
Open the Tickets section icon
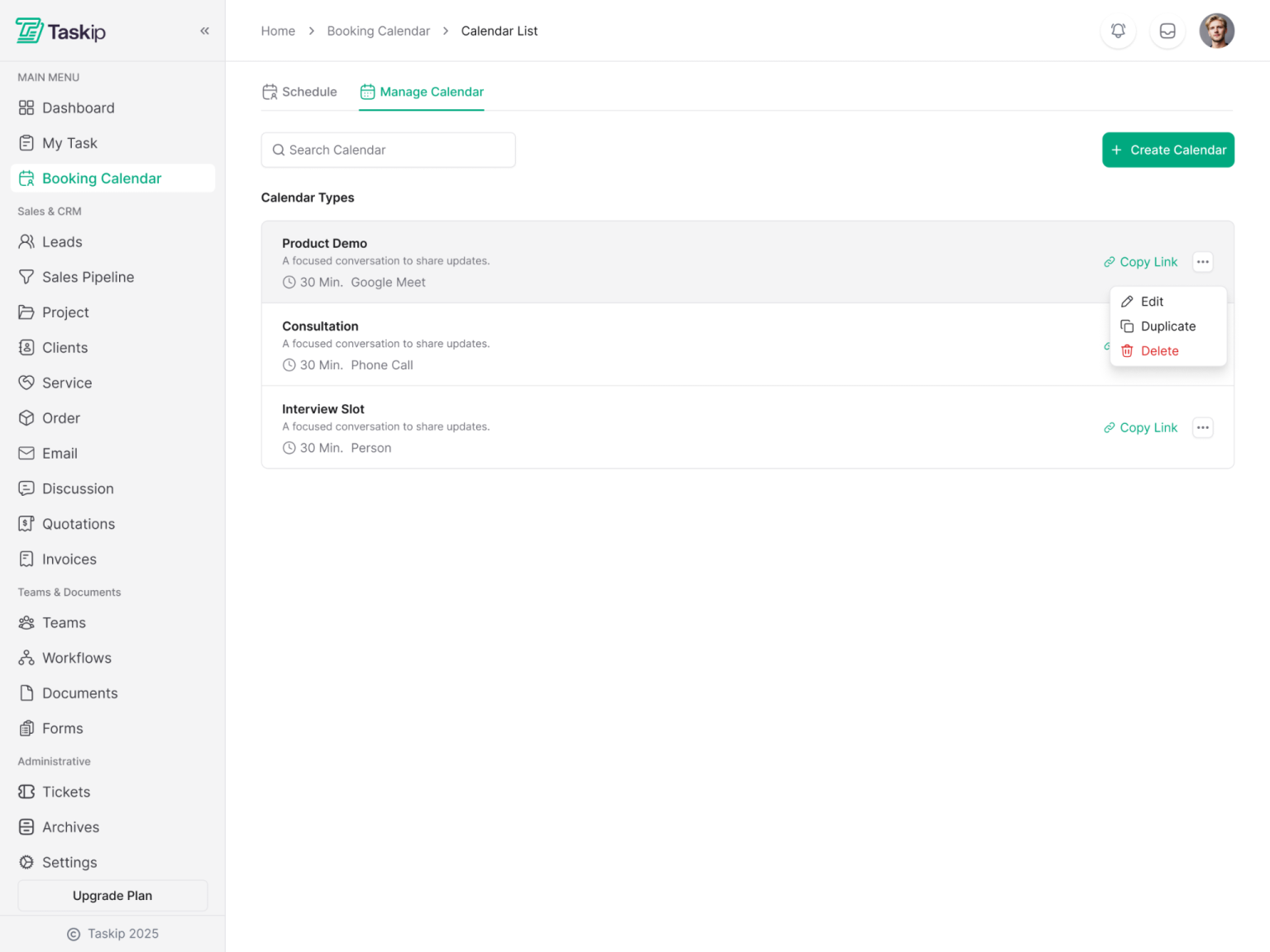click(26, 792)
